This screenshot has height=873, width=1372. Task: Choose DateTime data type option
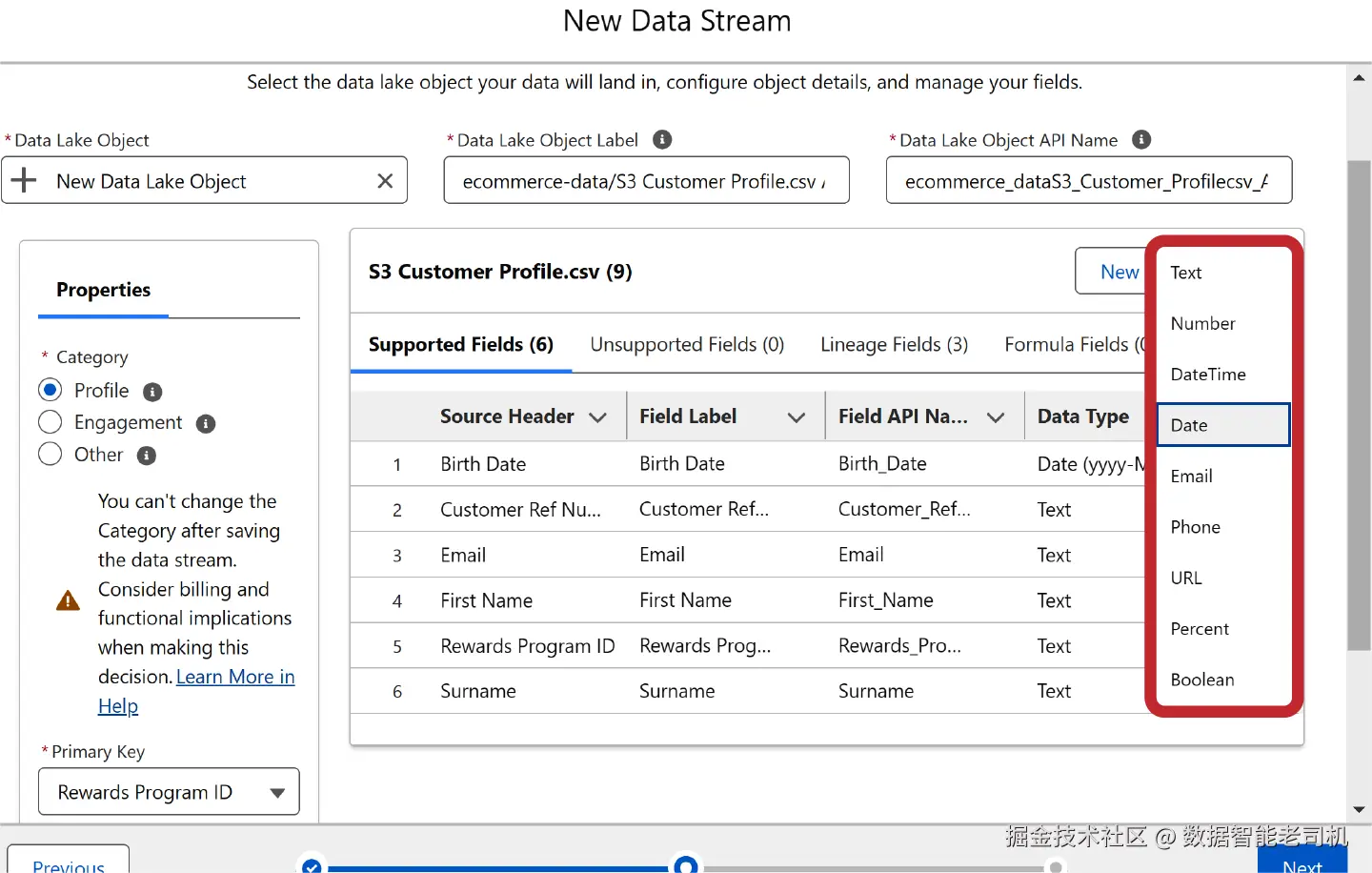(x=1223, y=375)
